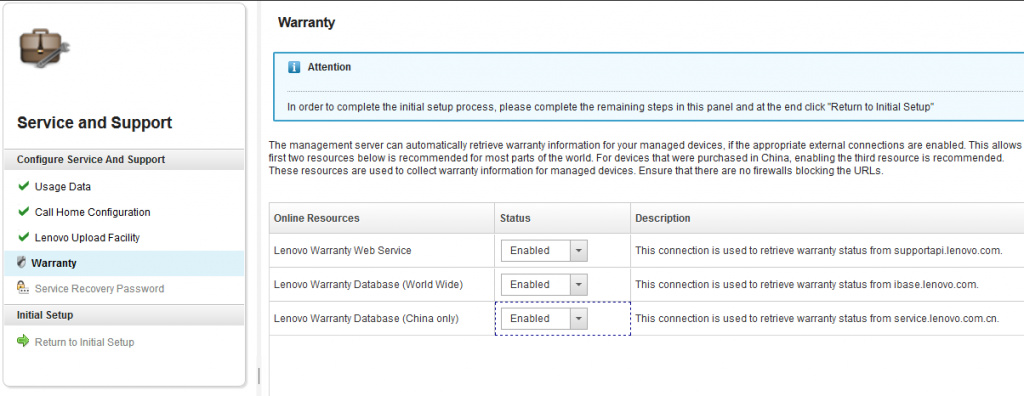Click the shield icon next to Warranty
This screenshot has height=396, width=1024.
22,263
